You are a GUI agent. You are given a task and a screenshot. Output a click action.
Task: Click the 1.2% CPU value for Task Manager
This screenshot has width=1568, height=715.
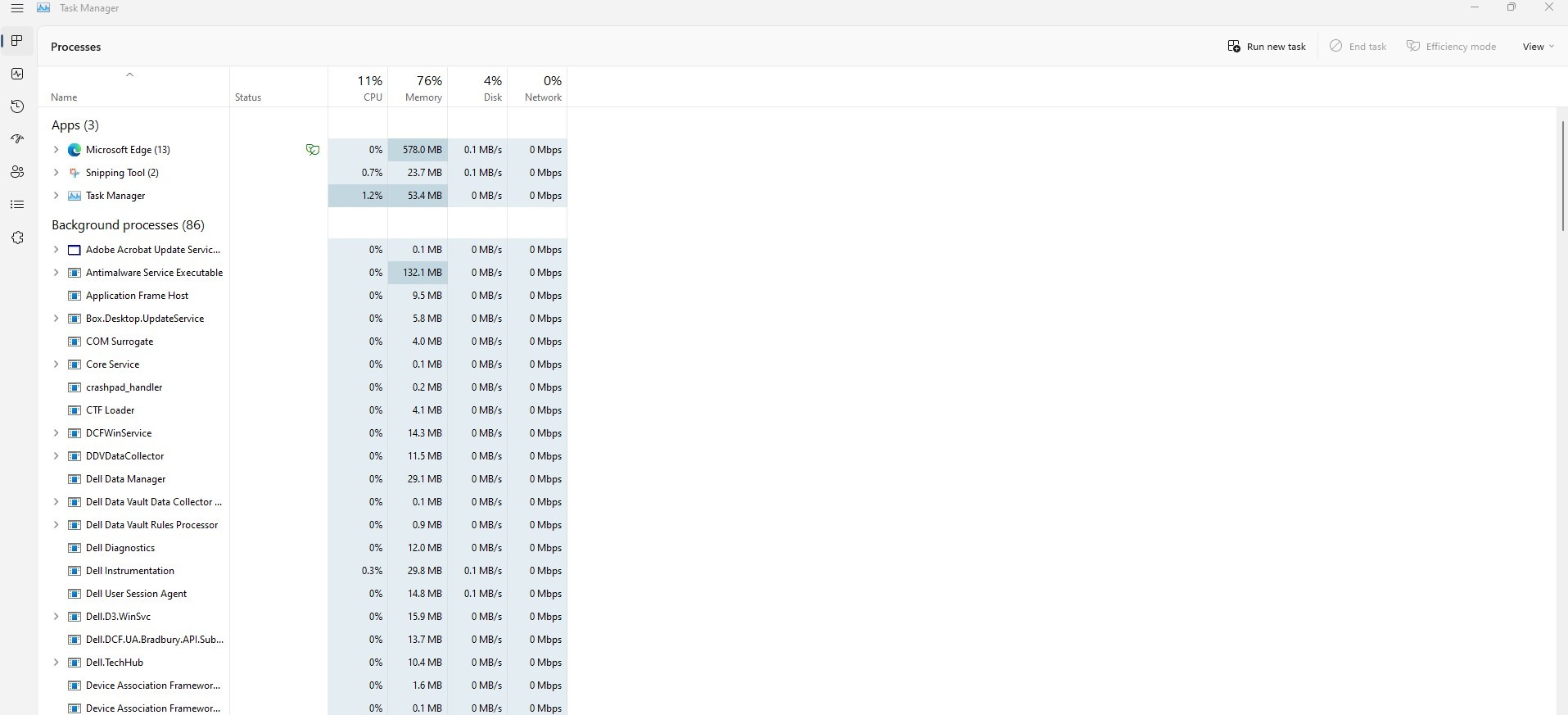[372, 196]
